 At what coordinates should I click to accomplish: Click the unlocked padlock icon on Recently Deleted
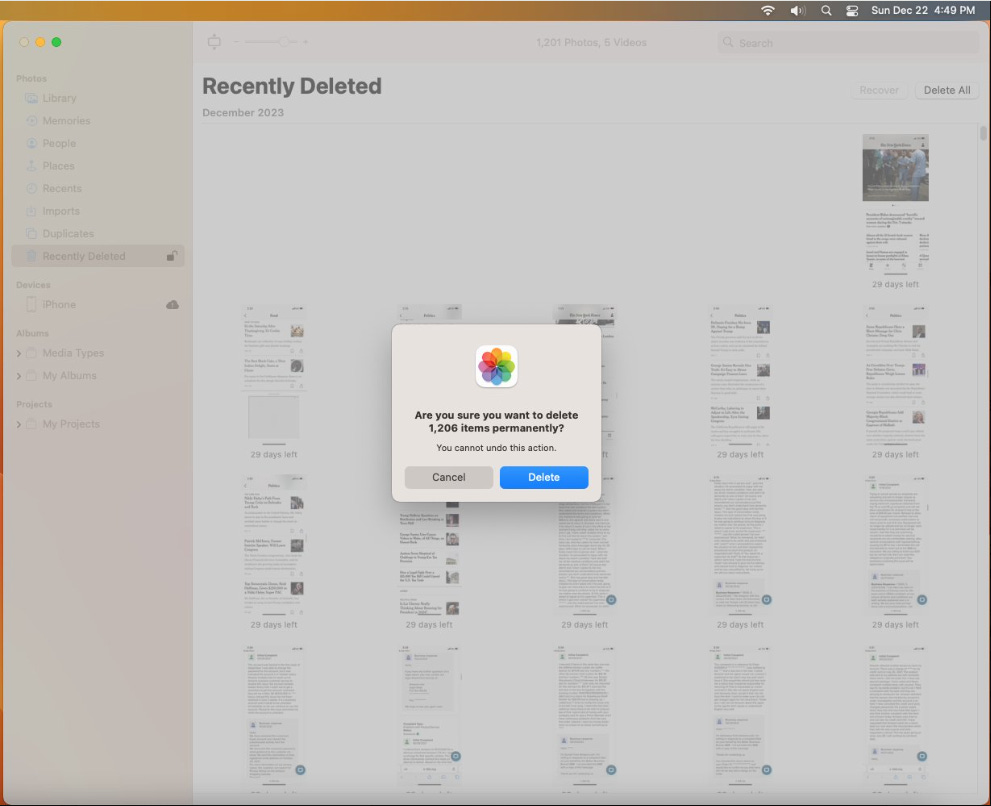(x=171, y=255)
